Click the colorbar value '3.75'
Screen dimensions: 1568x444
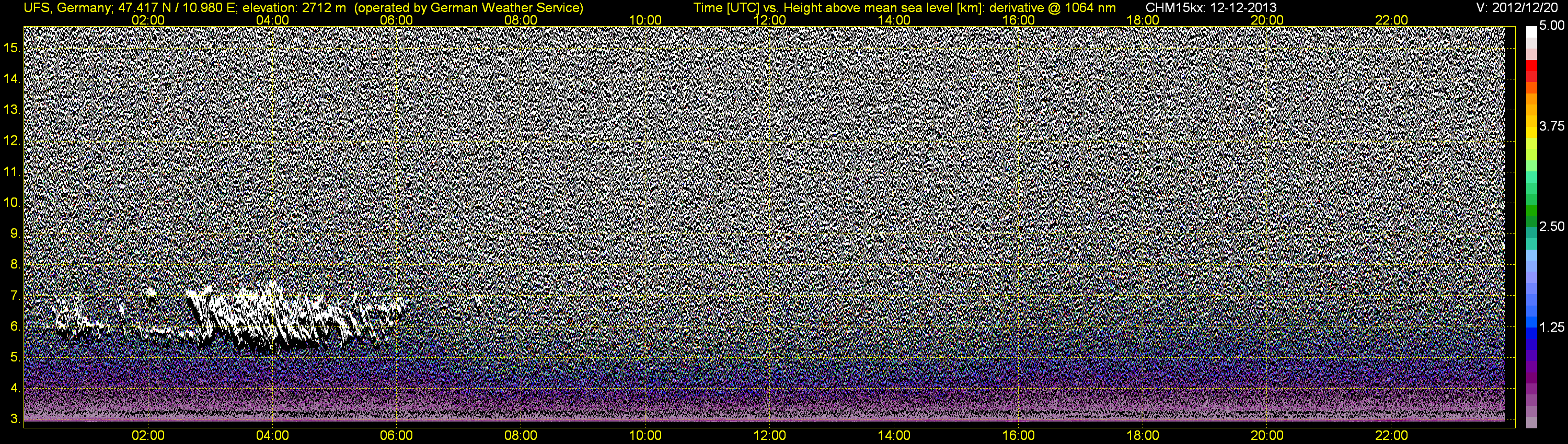click(1552, 126)
